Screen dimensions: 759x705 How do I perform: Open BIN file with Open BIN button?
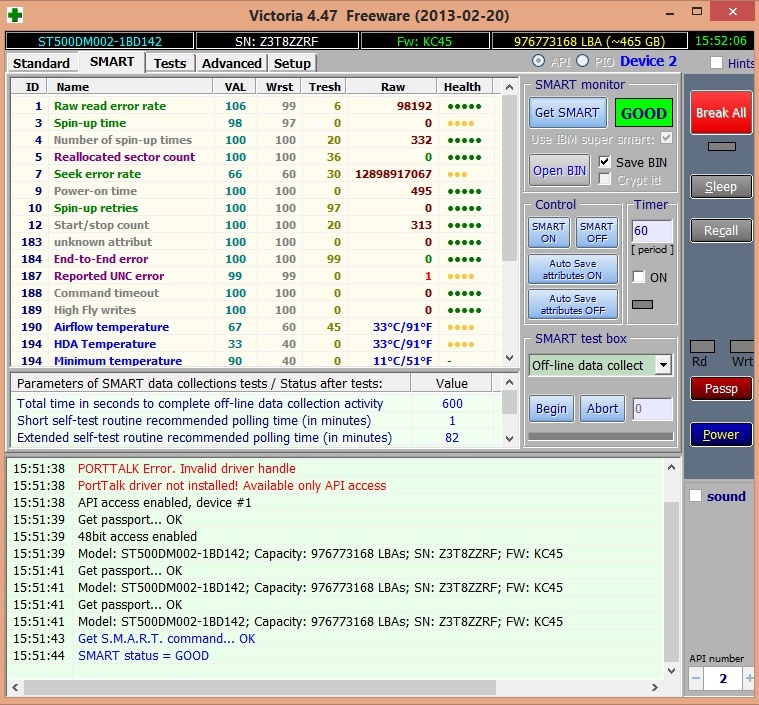click(560, 170)
